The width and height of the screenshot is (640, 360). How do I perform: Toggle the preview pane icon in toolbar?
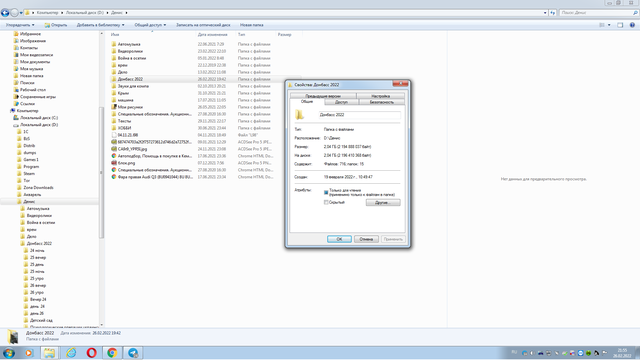[620, 25]
